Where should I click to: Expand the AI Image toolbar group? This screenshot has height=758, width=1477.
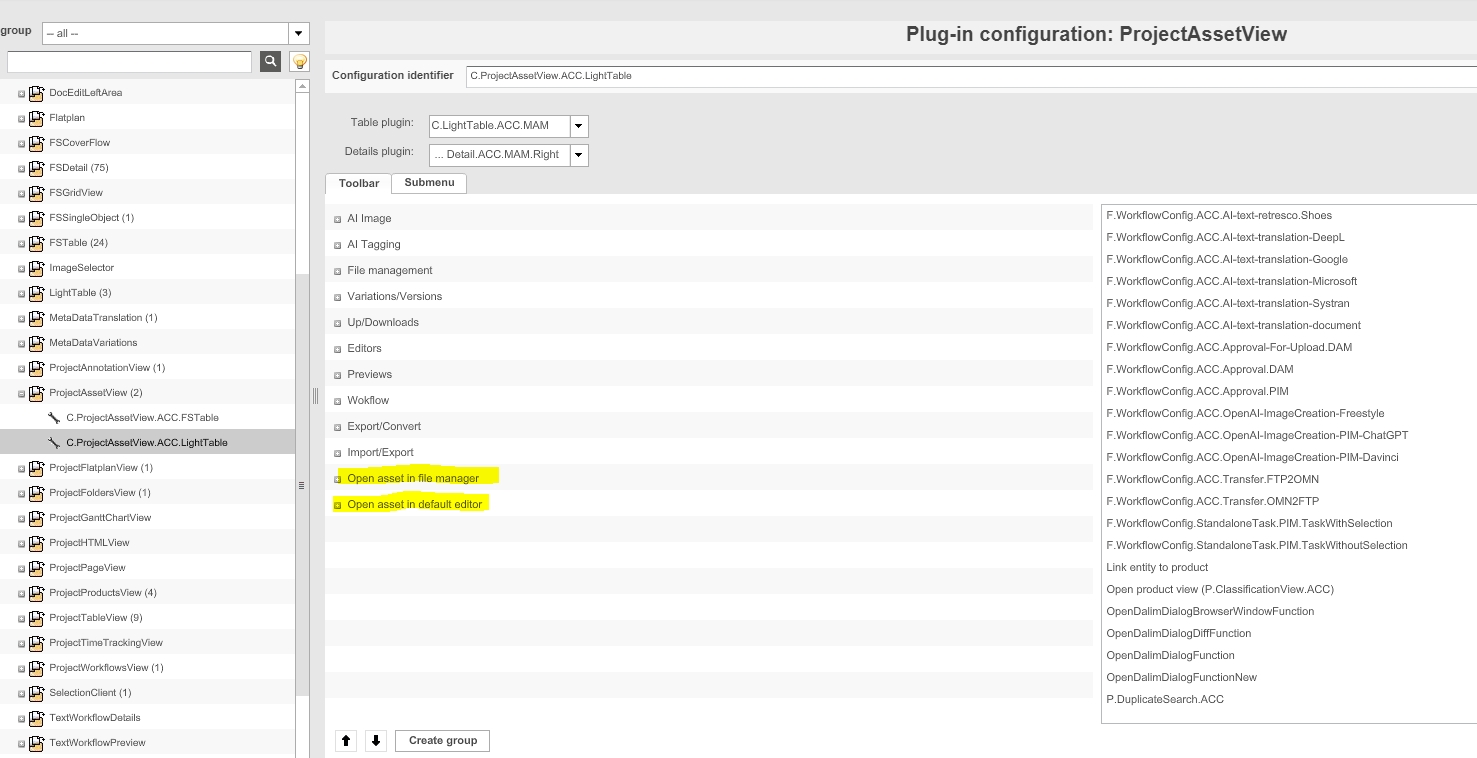[x=338, y=219]
